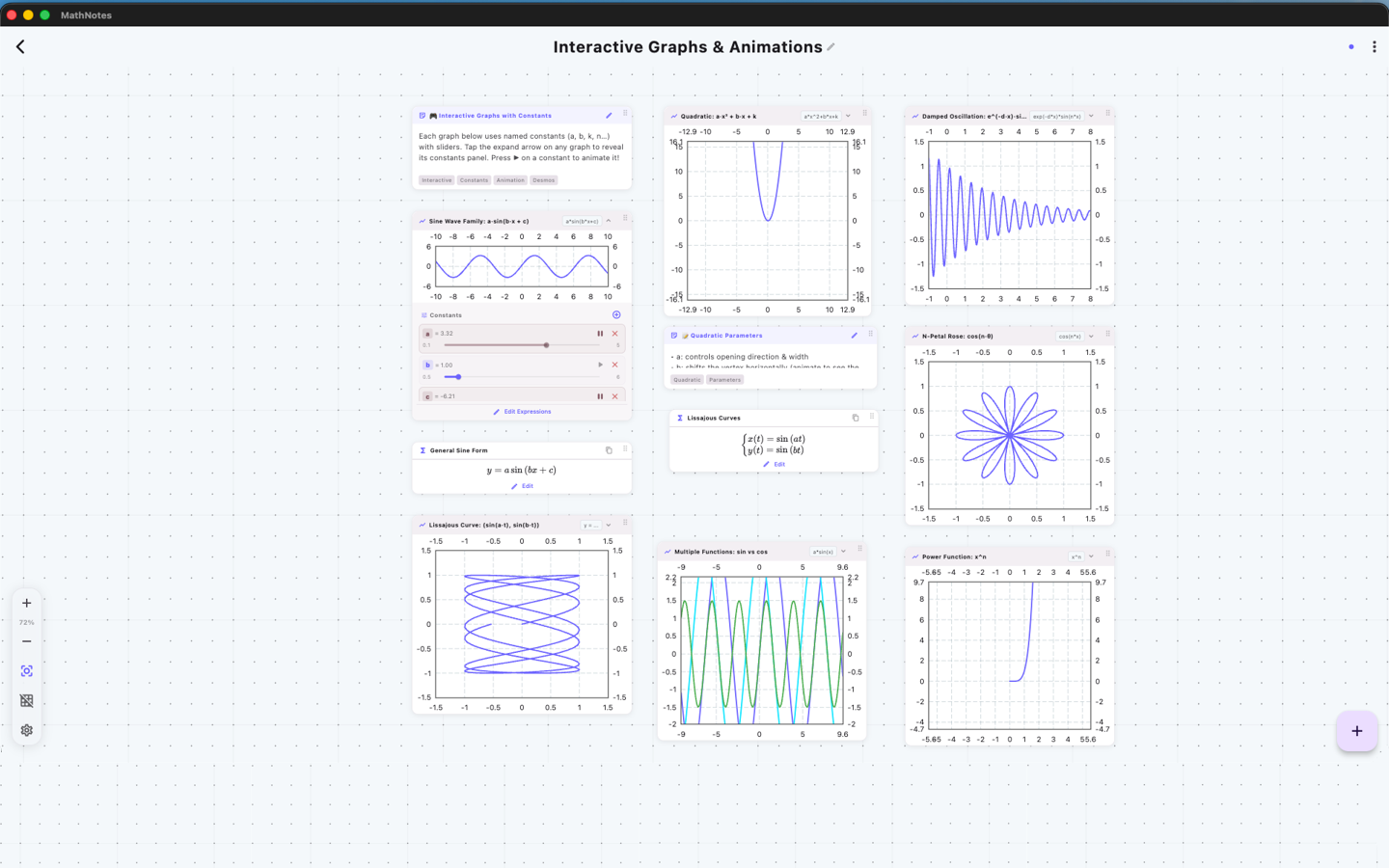Viewport: 1389px width, 868px height.
Task: Expand the Damped Oscillation constants panel
Action: [x=1091, y=116]
